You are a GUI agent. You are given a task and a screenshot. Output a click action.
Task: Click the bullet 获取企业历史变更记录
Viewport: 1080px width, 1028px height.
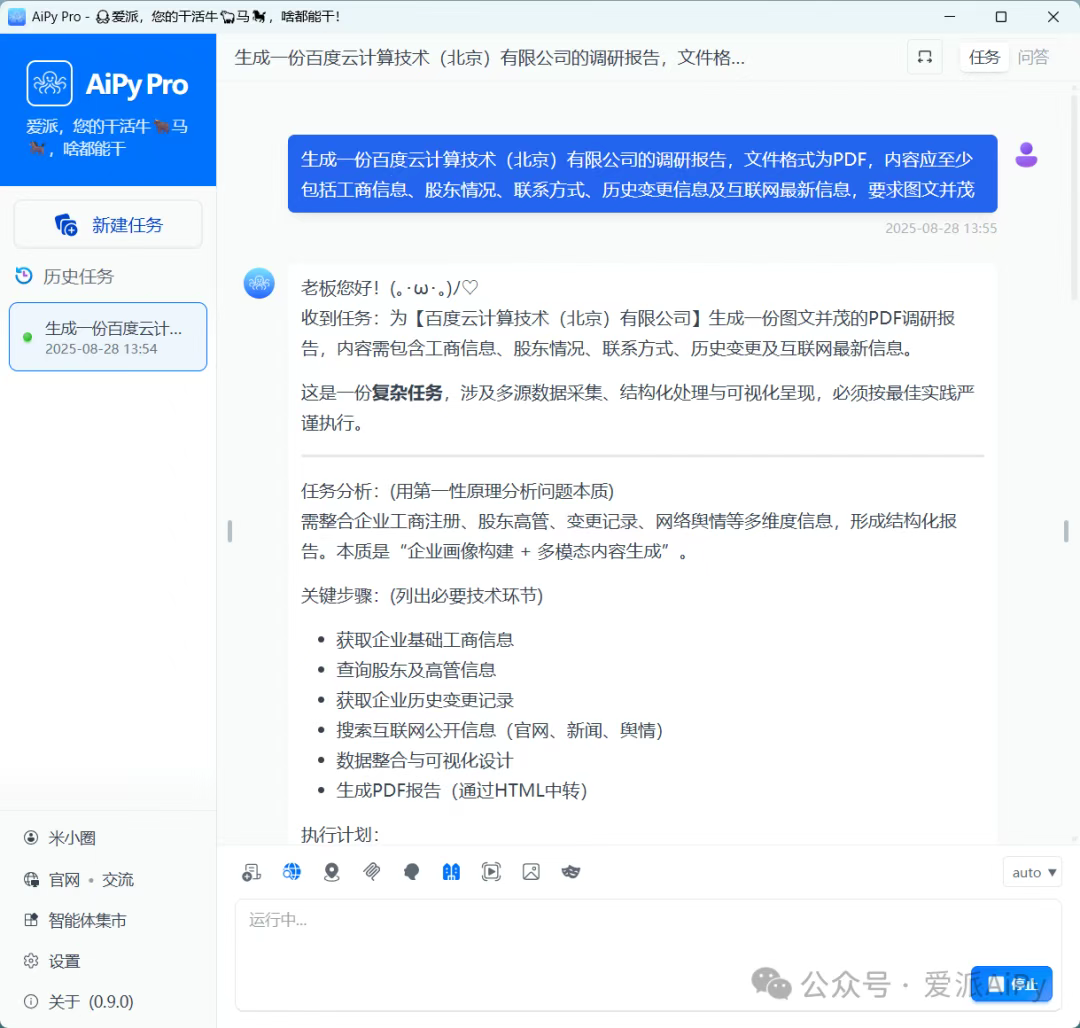pyautogui.click(x=425, y=700)
